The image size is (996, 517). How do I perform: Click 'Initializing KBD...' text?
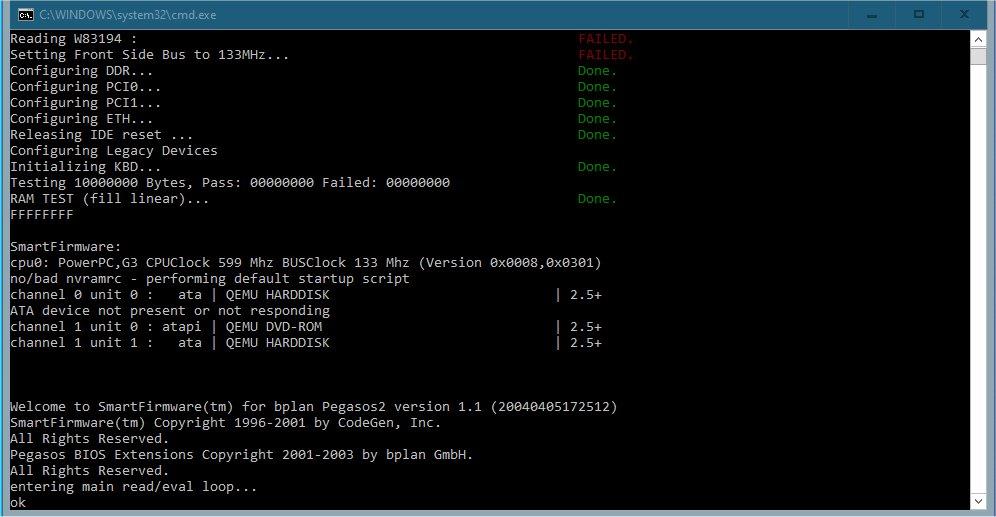tap(85, 166)
